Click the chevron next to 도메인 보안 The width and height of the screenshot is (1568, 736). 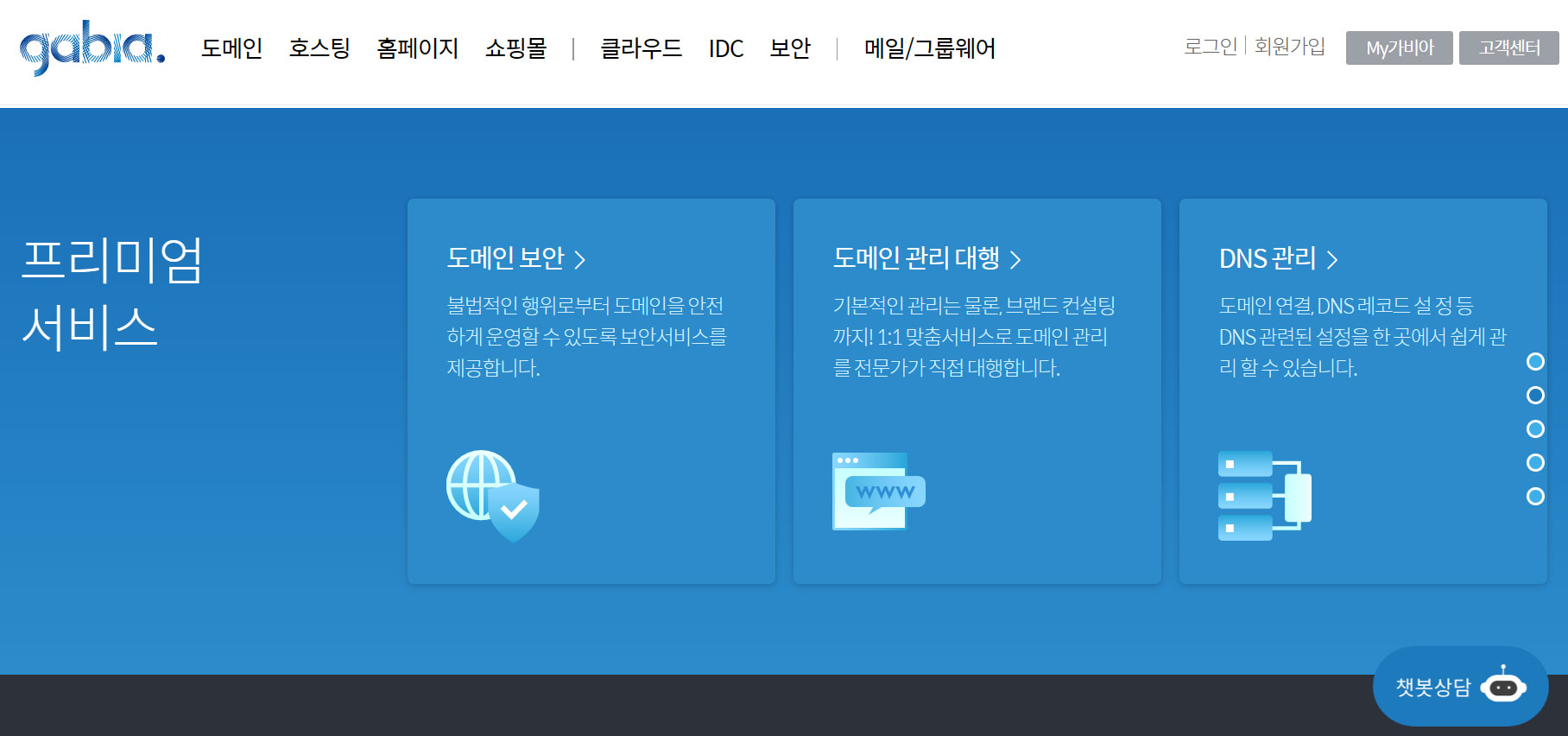(580, 259)
